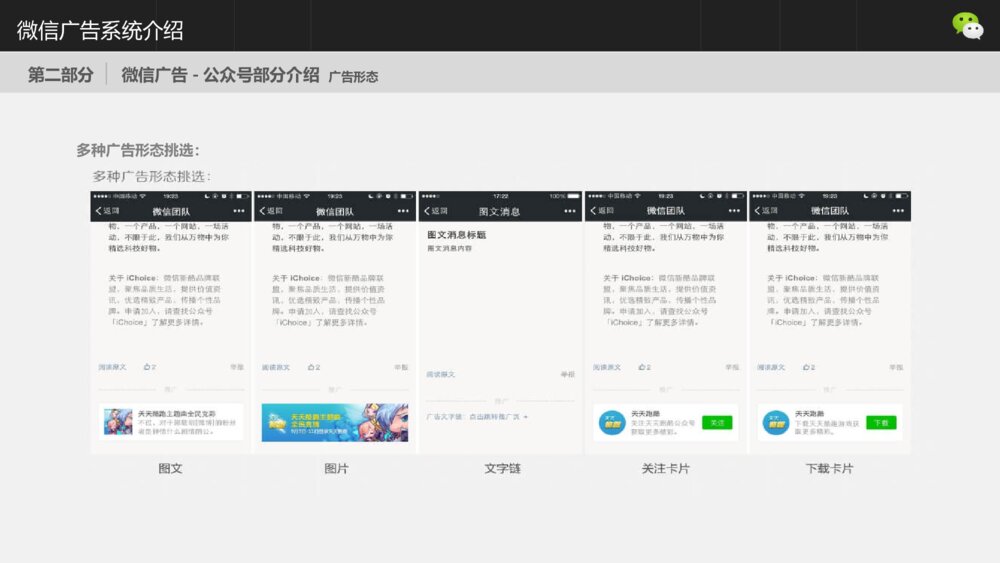Viewport: 1000px width, 563px height.
Task: Click the 广告形态 sub-heading
Action: [x=353, y=77]
